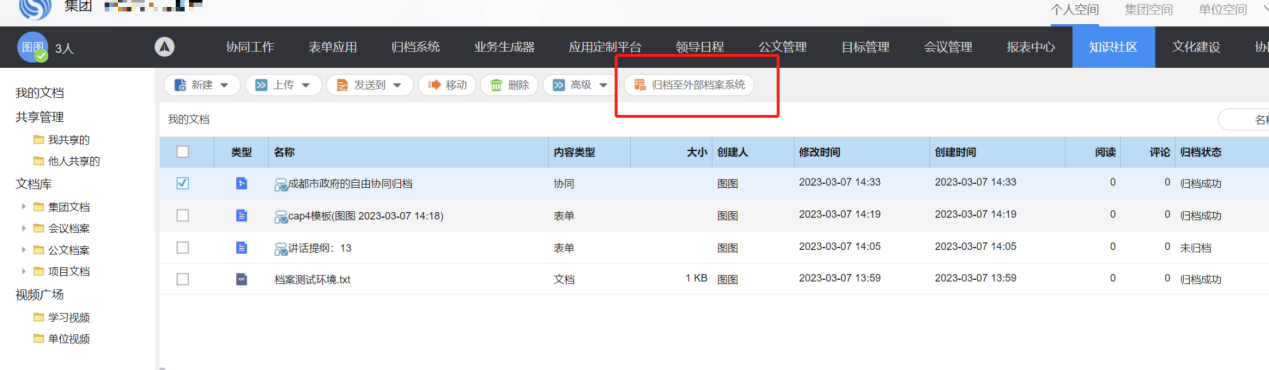This screenshot has width=1269, height=370.
Task: Expand the 公文档案 tree node
Action: (x=23, y=250)
